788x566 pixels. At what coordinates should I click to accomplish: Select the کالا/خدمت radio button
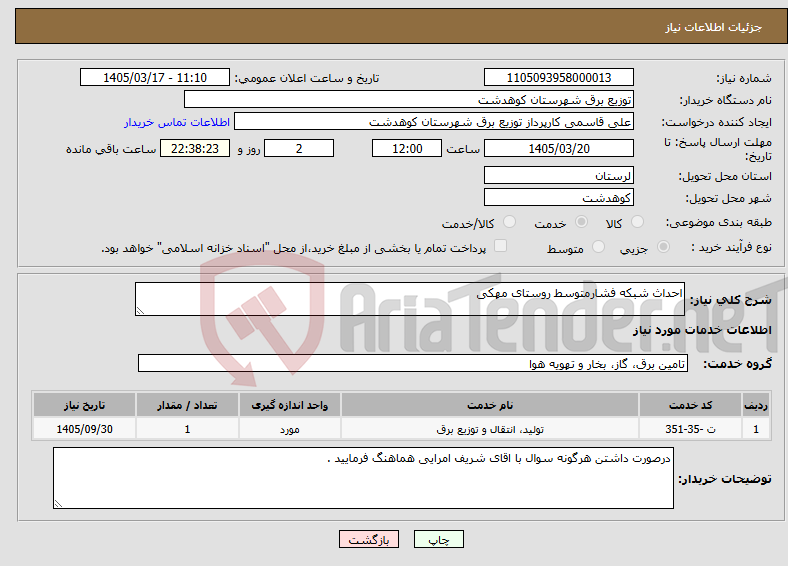(x=510, y=222)
